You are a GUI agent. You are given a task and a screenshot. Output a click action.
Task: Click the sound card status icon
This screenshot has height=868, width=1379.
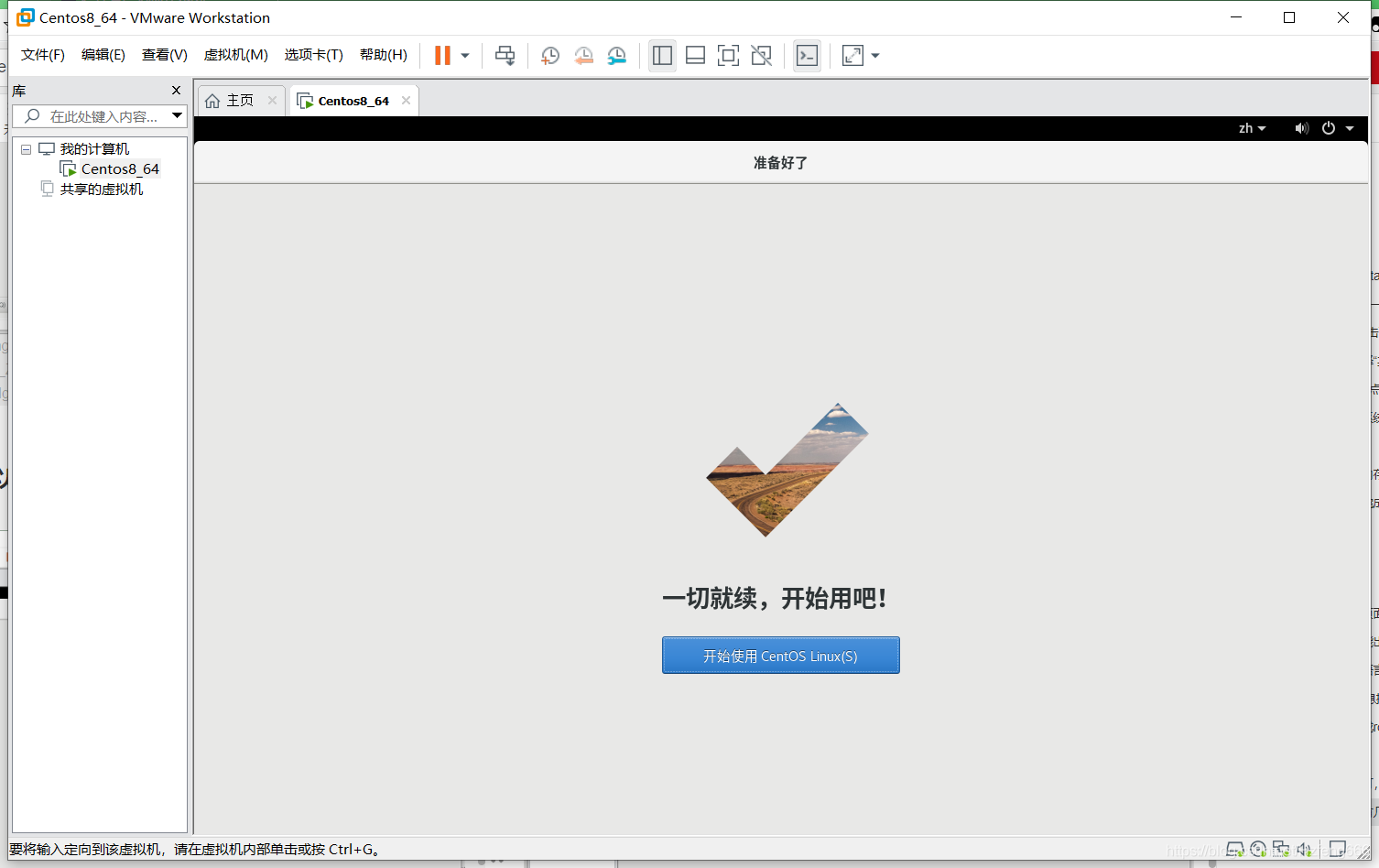pos(1304,849)
